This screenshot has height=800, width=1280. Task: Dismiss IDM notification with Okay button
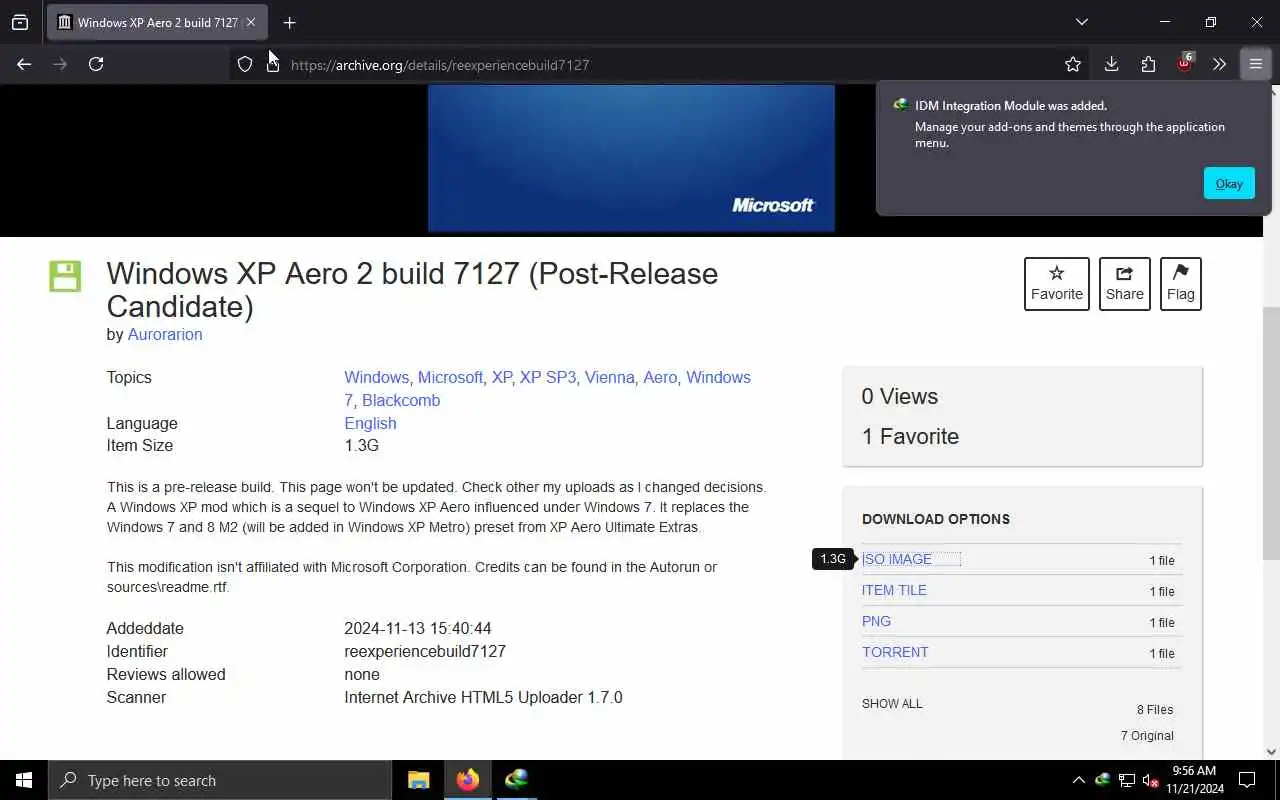coord(1229,183)
